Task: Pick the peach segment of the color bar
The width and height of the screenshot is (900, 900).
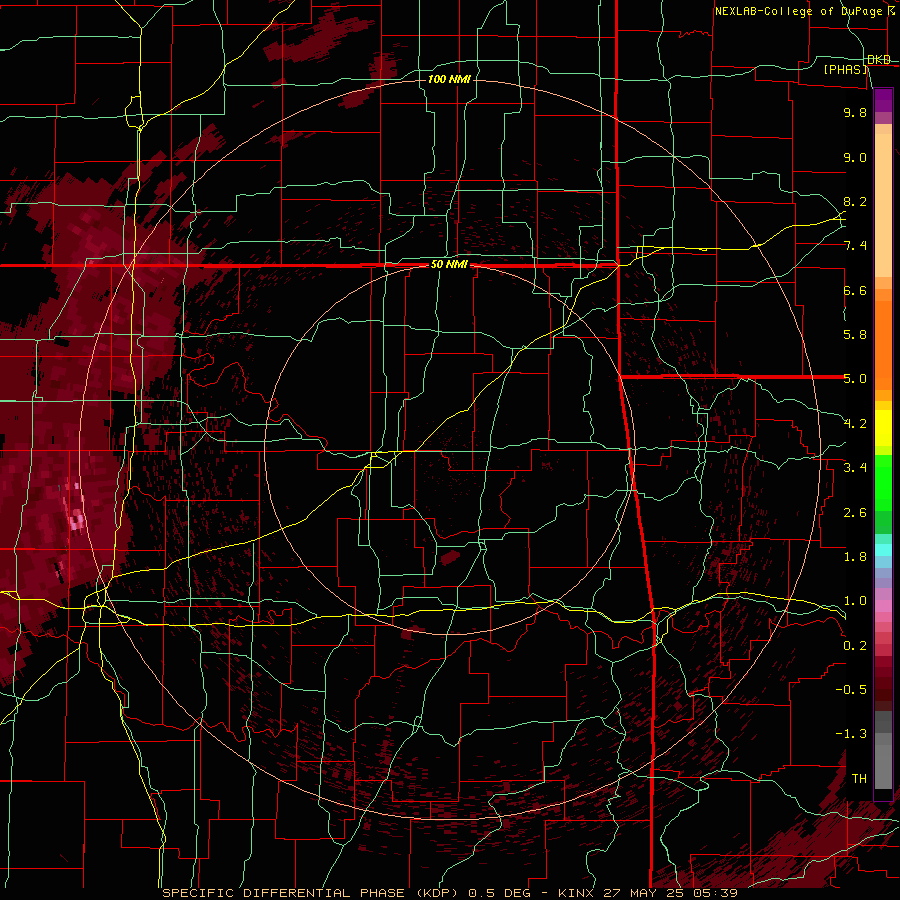Action: coord(883,205)
